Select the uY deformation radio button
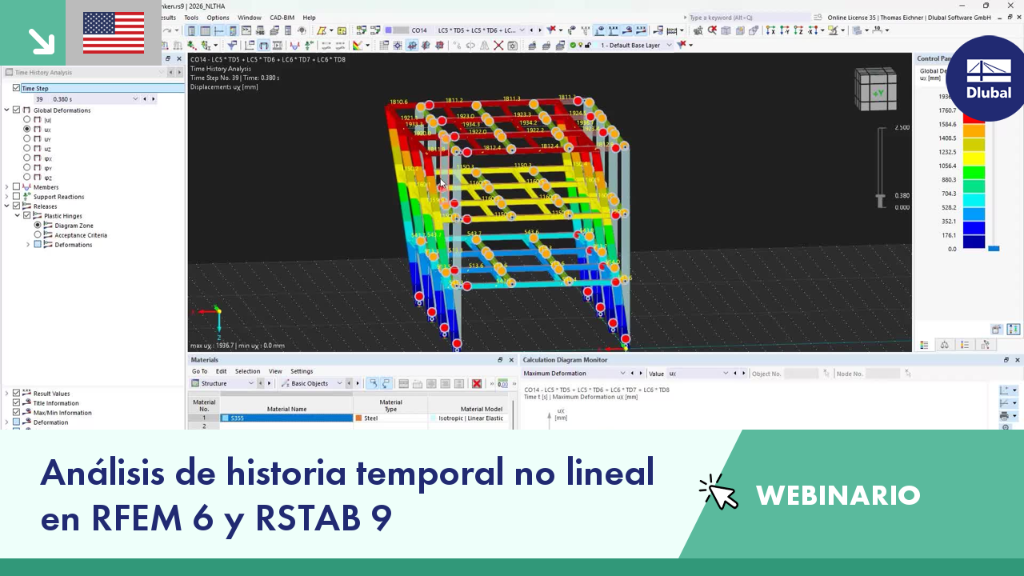 click(27, 139)
